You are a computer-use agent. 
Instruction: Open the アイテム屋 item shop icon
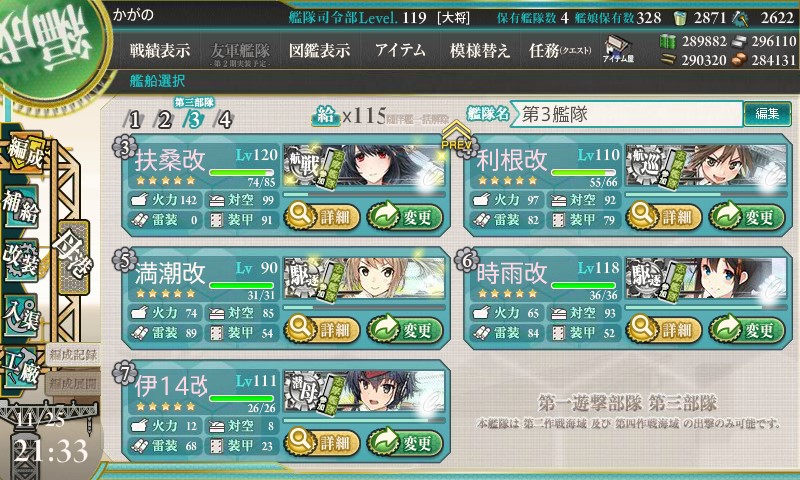coord(618,49)
